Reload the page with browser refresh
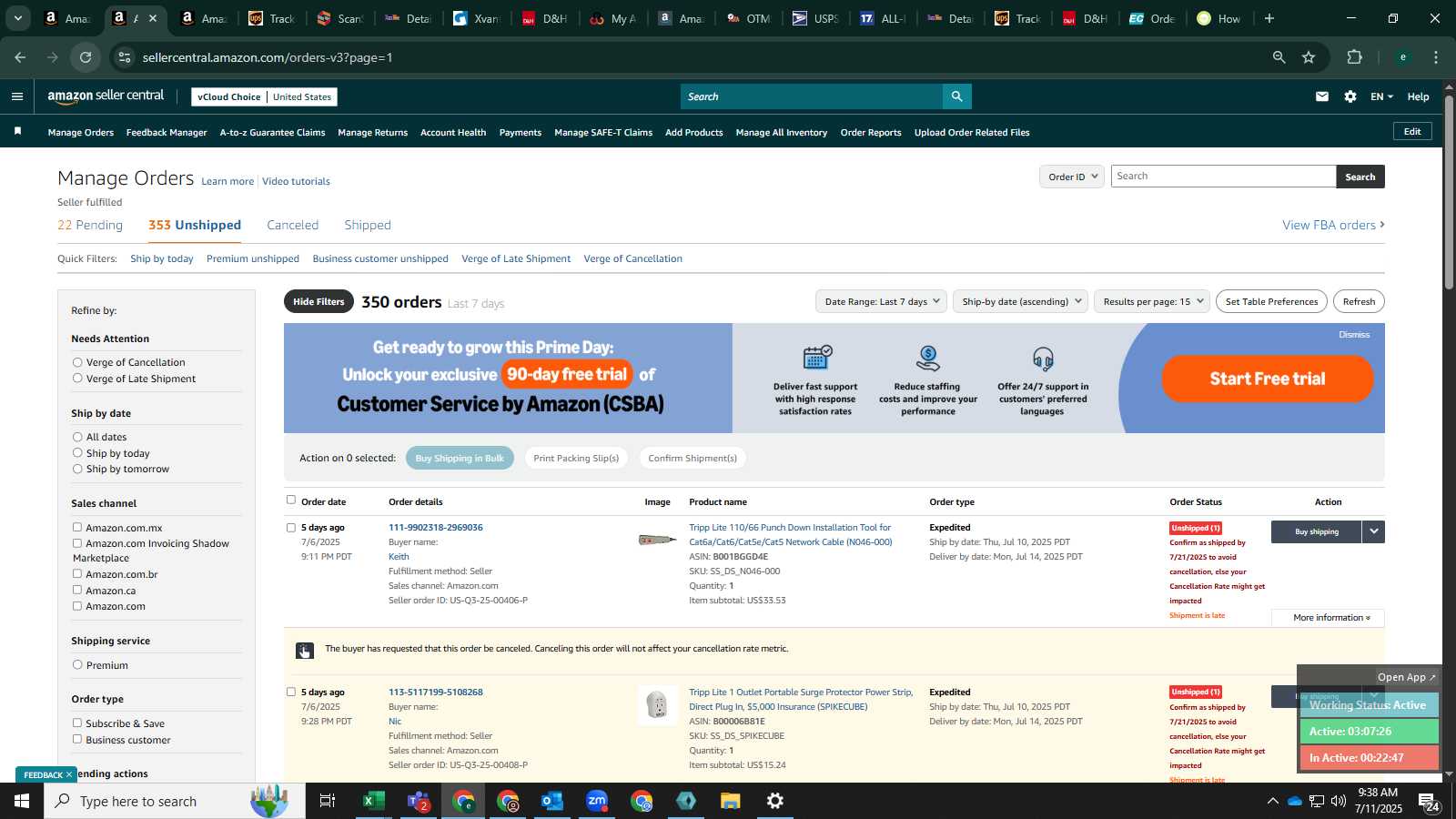 [86, 57]
